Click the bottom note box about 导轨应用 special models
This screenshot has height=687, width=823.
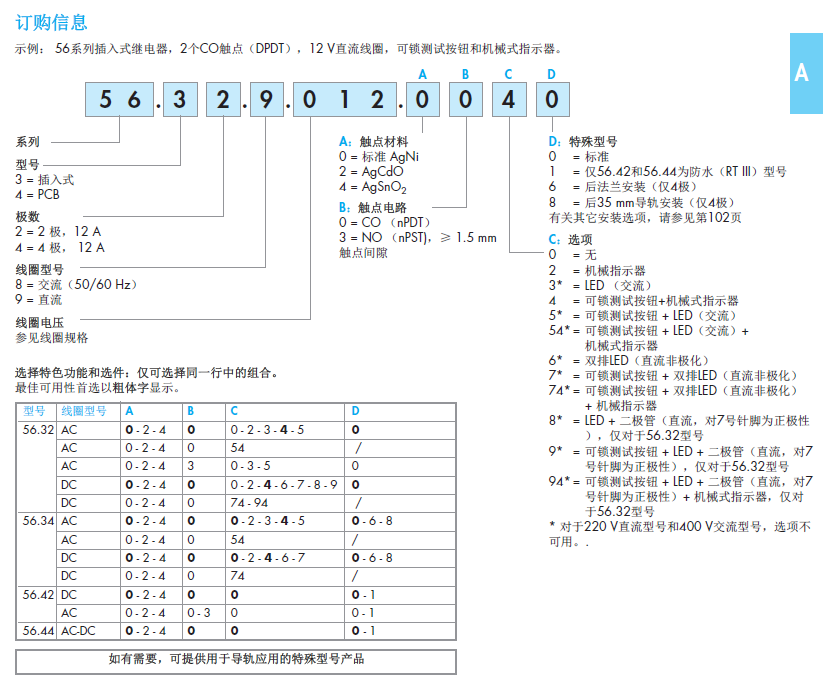[x=236, y=660]
